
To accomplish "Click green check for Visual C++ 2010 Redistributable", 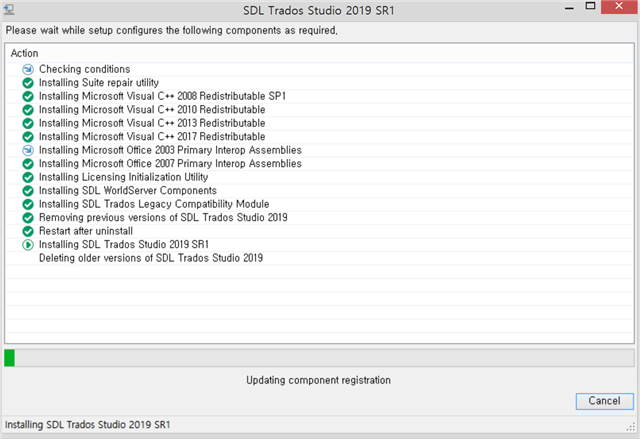I will [28, 110].
